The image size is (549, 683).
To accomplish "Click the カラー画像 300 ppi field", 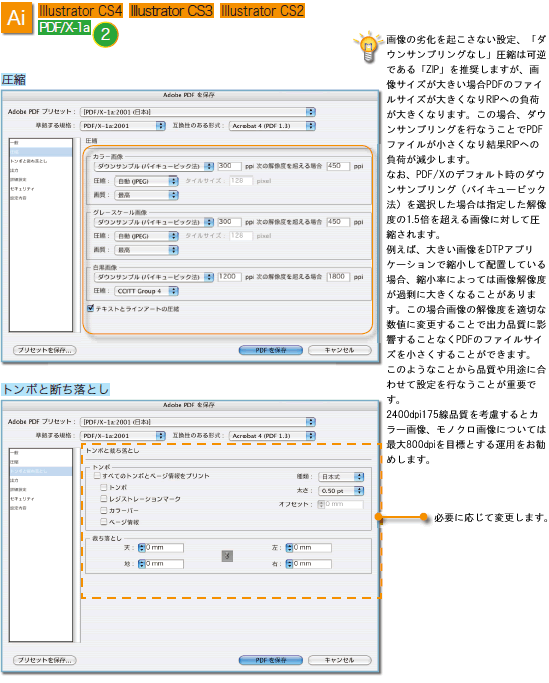I will 229,166.
